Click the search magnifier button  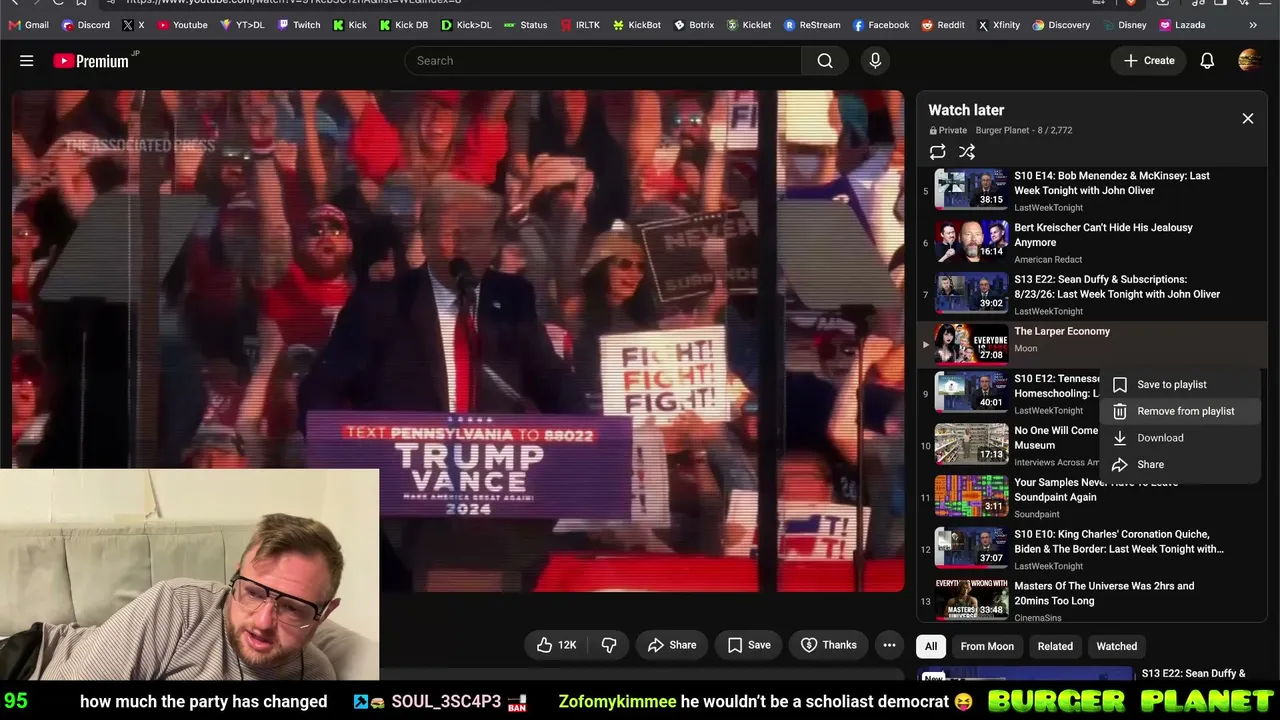tap(825, 61)
